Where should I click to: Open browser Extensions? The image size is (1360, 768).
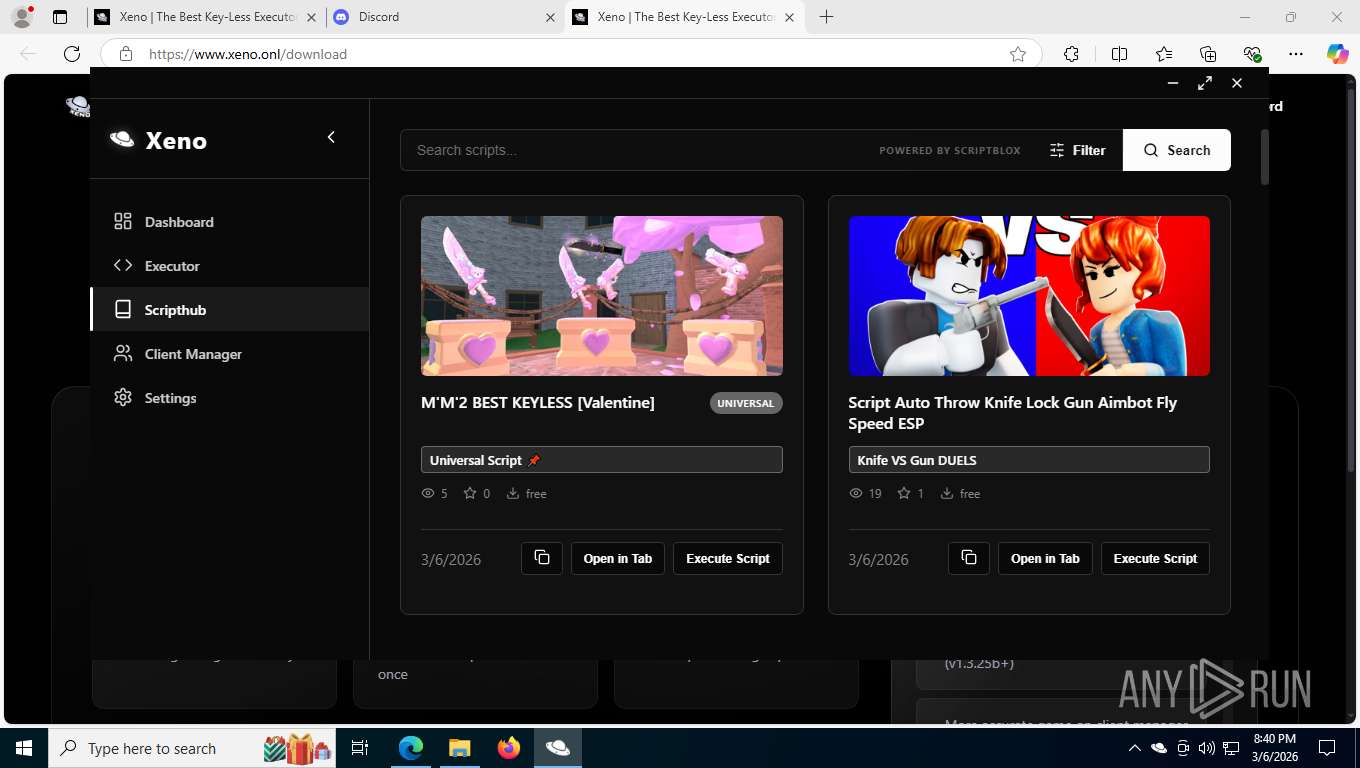point(1071,54)
